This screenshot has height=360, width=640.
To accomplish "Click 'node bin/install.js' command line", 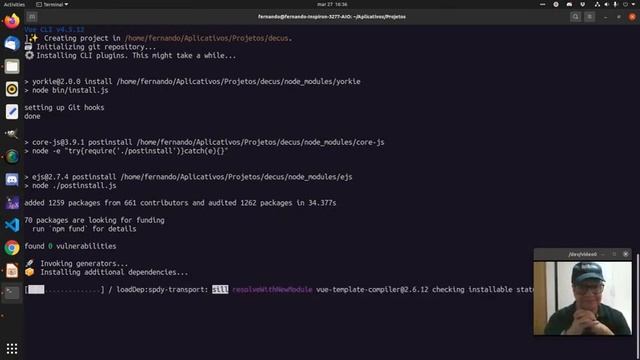I will pyautogui.click(x=67, y=90).
